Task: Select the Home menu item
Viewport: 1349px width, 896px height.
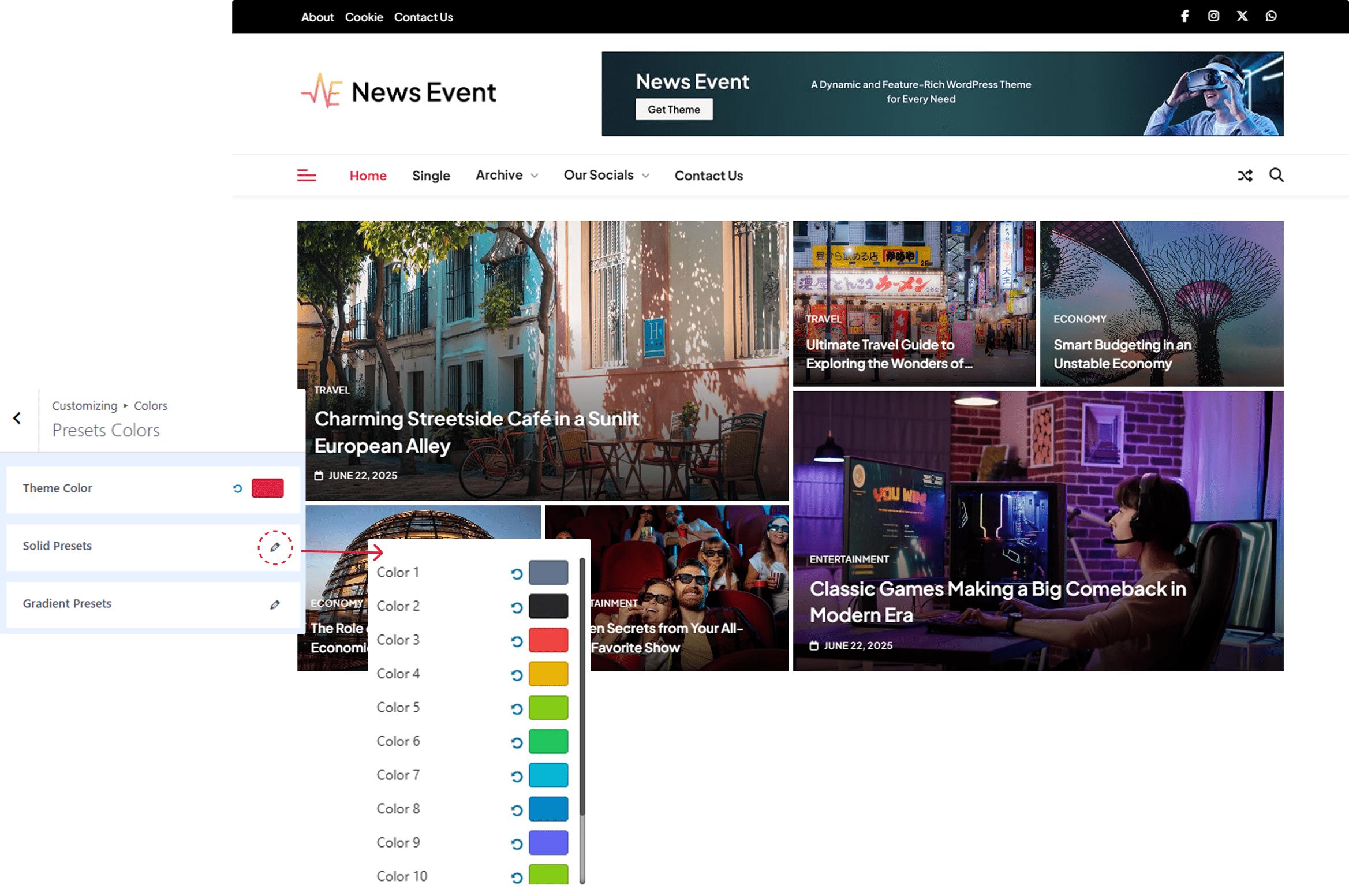Action: click(x=368, y=176)
